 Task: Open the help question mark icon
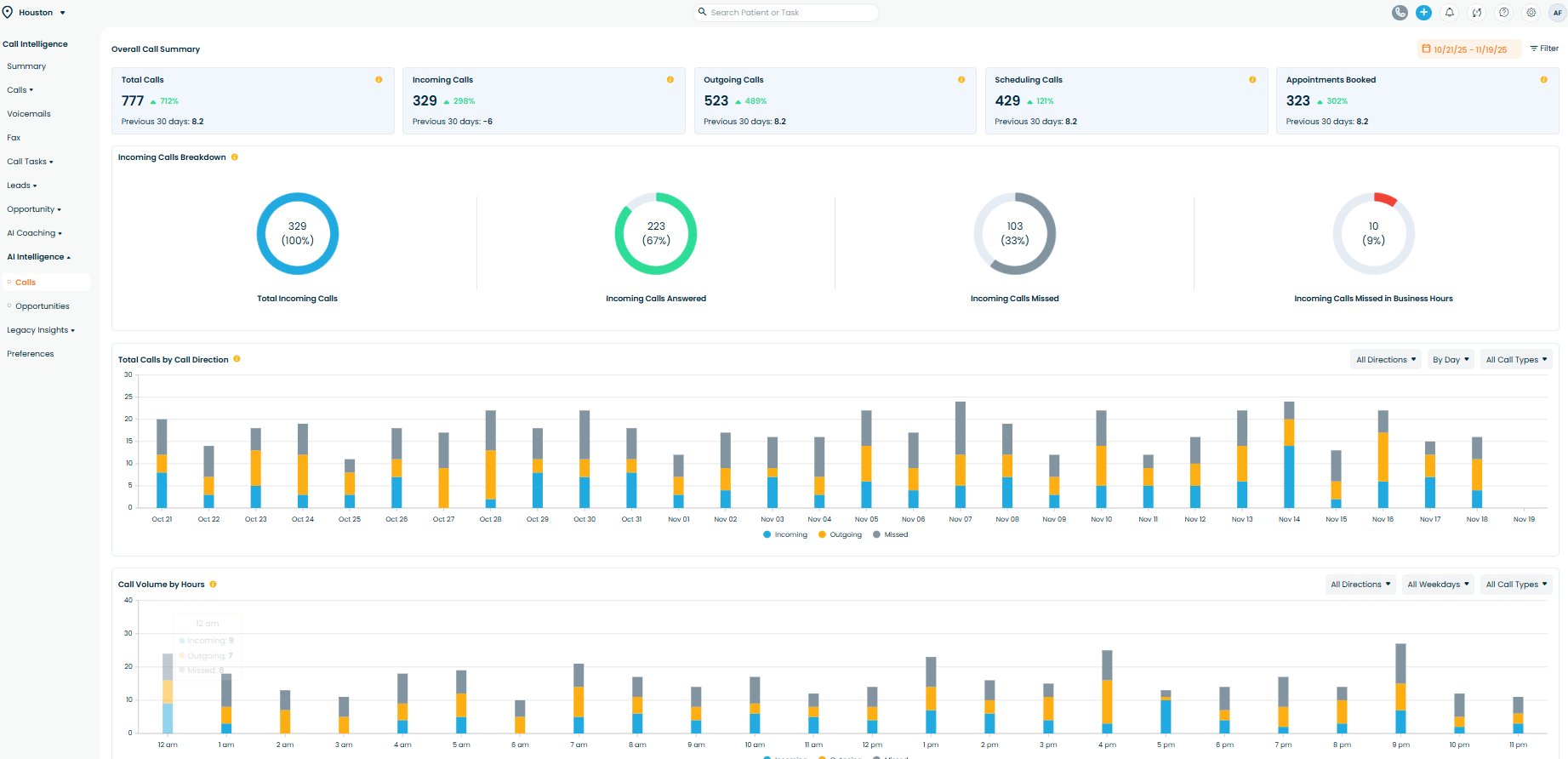pos(1504,13)
